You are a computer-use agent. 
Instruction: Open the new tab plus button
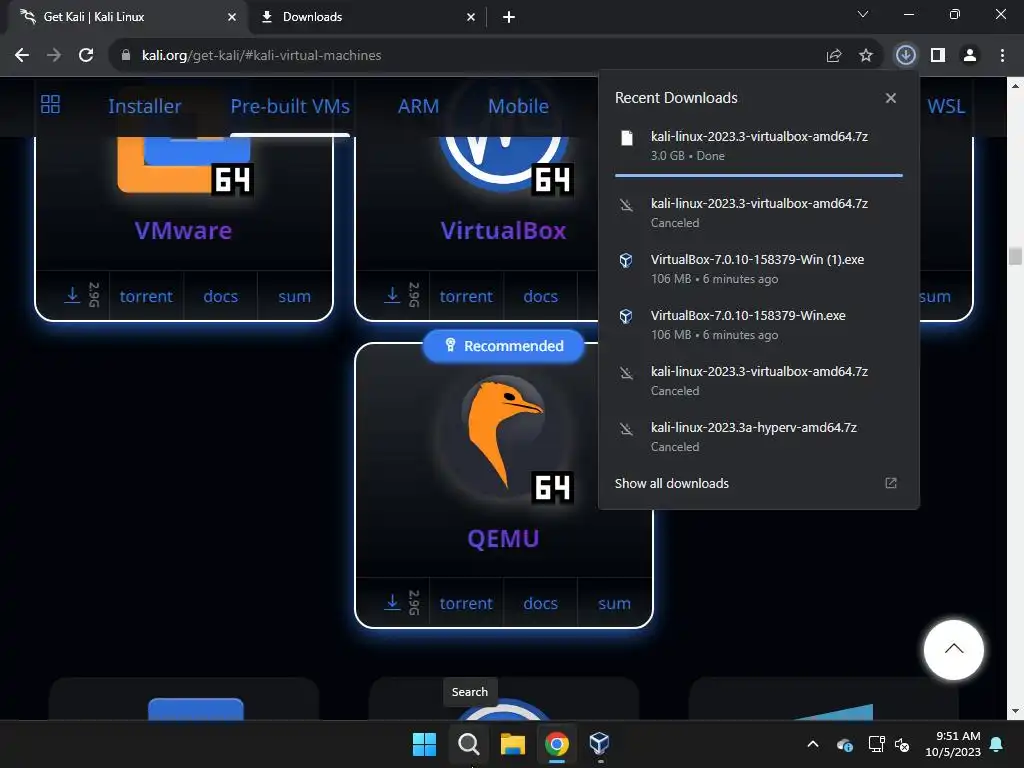(x=509, y=17)
